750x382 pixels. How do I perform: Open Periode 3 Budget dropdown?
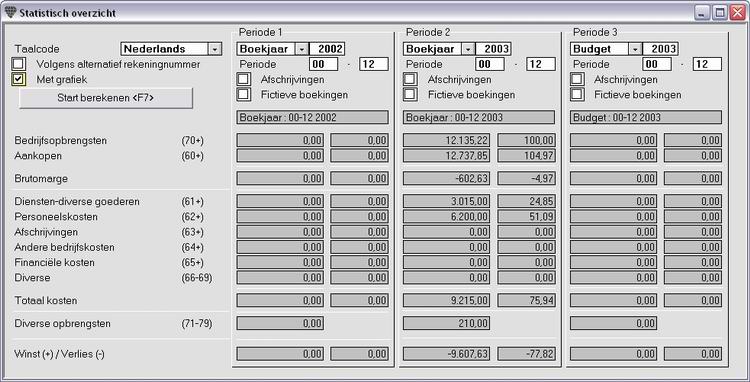coord(635,49)
